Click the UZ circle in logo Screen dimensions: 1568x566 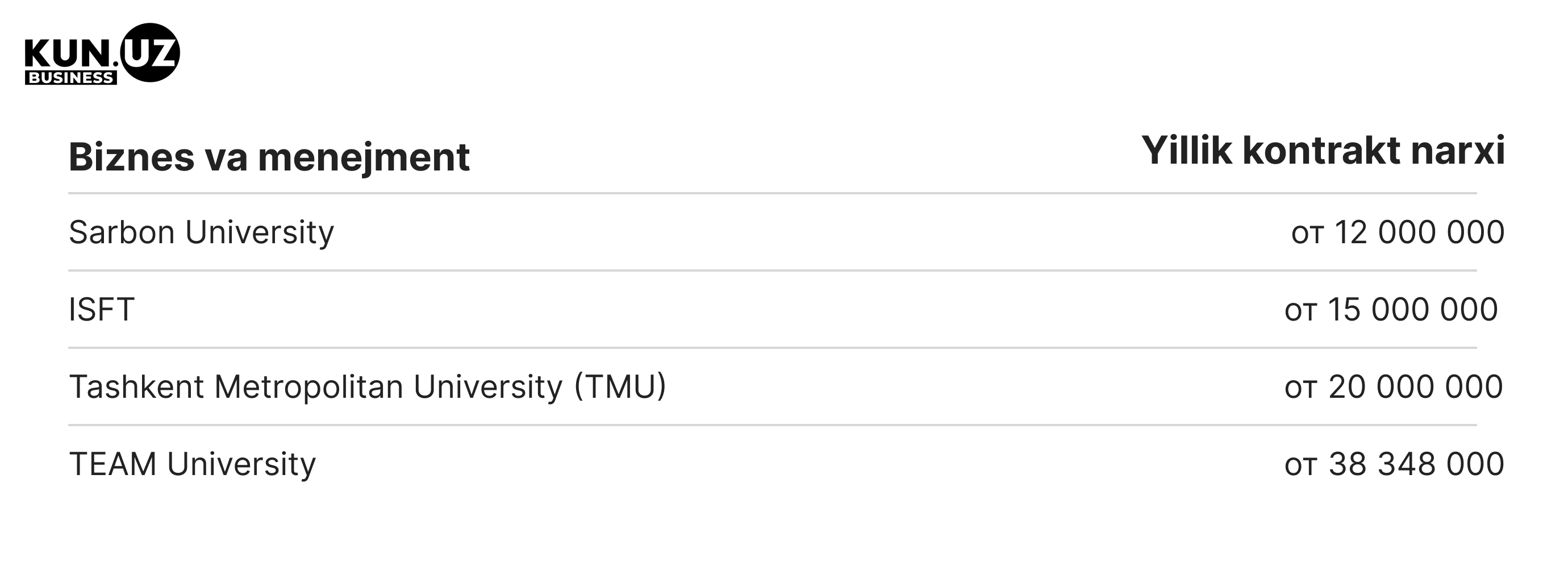pos(150,52)
